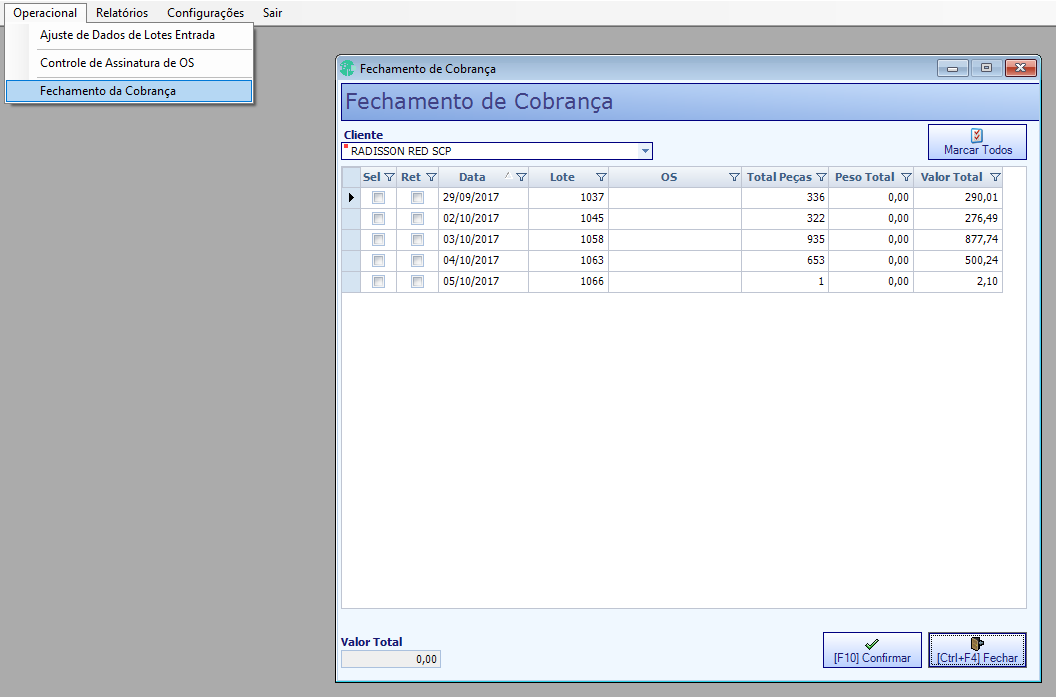Open the Data column filter icon

pyautogui.click(x=521, y=178)
